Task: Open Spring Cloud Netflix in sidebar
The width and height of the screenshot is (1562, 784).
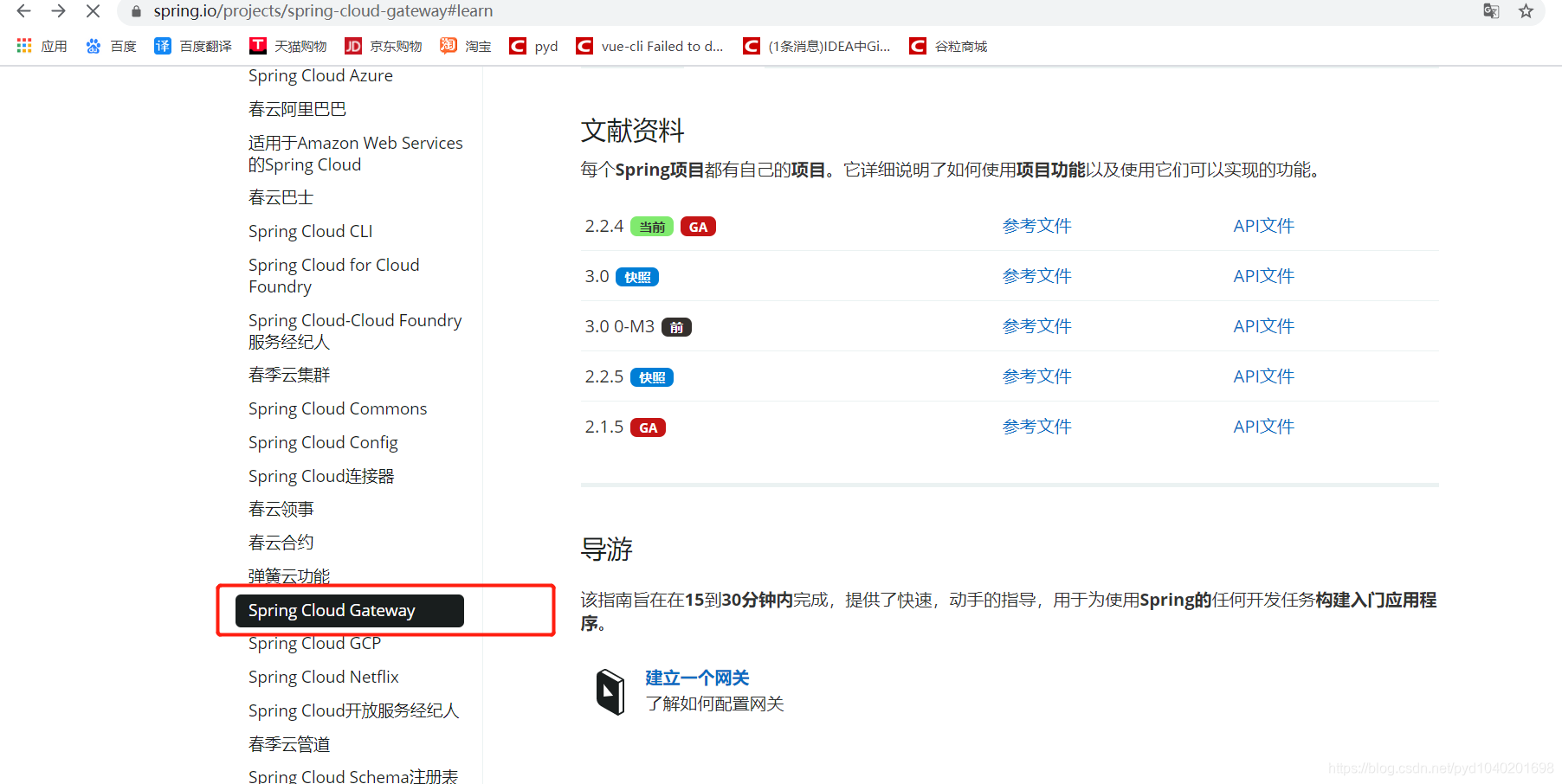Action: [324, 677]
